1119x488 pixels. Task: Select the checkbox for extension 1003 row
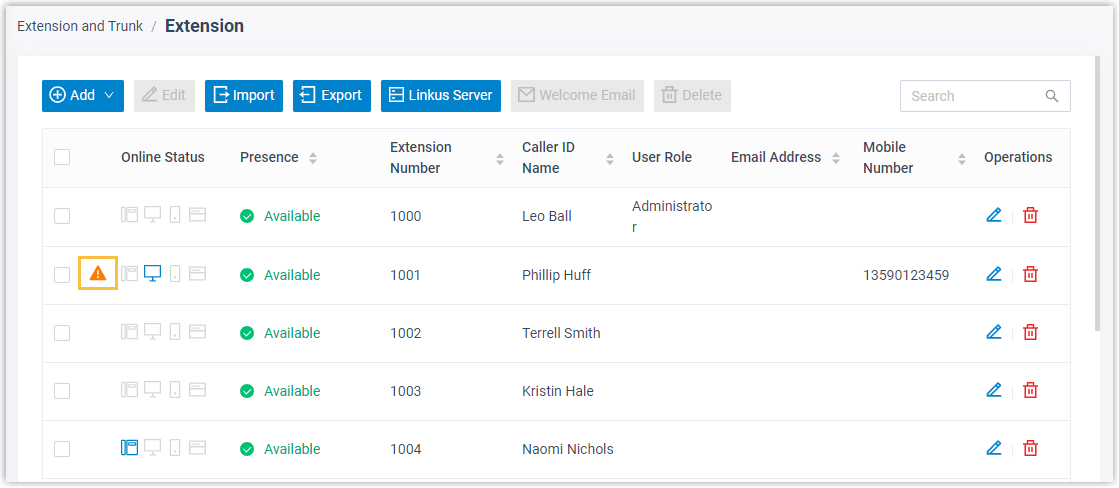[x=62, y=391]
